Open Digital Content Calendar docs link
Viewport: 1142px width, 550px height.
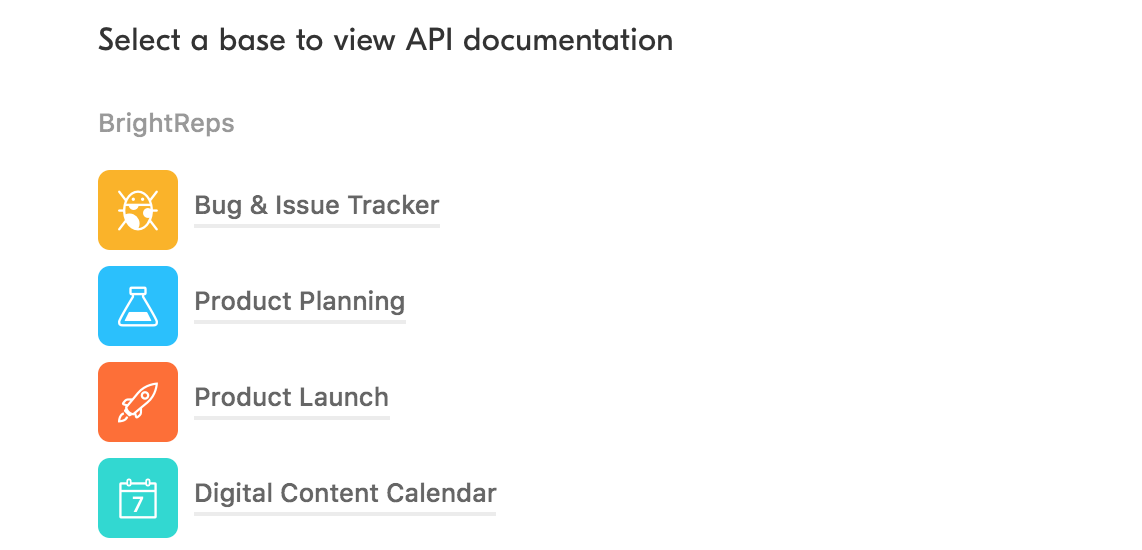[345, 494]
